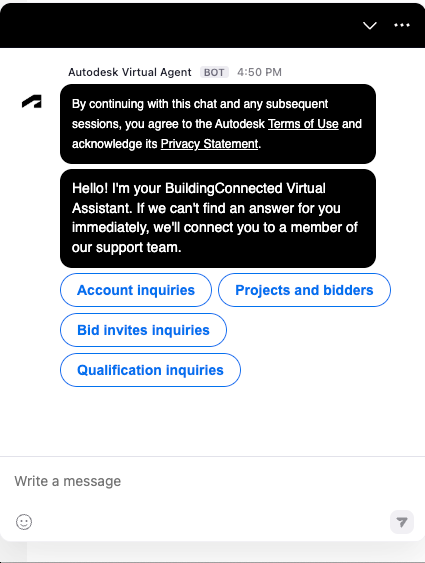The image size is (425, 563).
Task: Select the Projects and bidders option
Action: click(304, 290)
